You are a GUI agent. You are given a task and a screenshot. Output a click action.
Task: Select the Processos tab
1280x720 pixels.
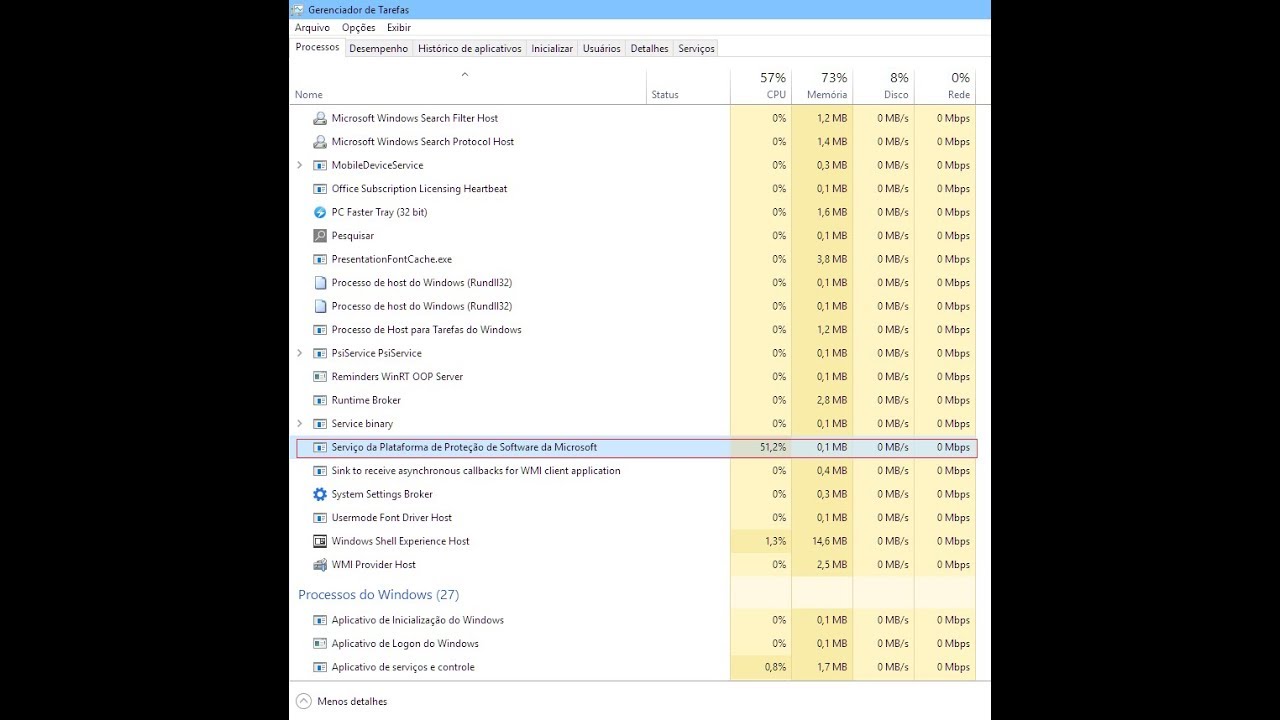[x=317, y=47]
